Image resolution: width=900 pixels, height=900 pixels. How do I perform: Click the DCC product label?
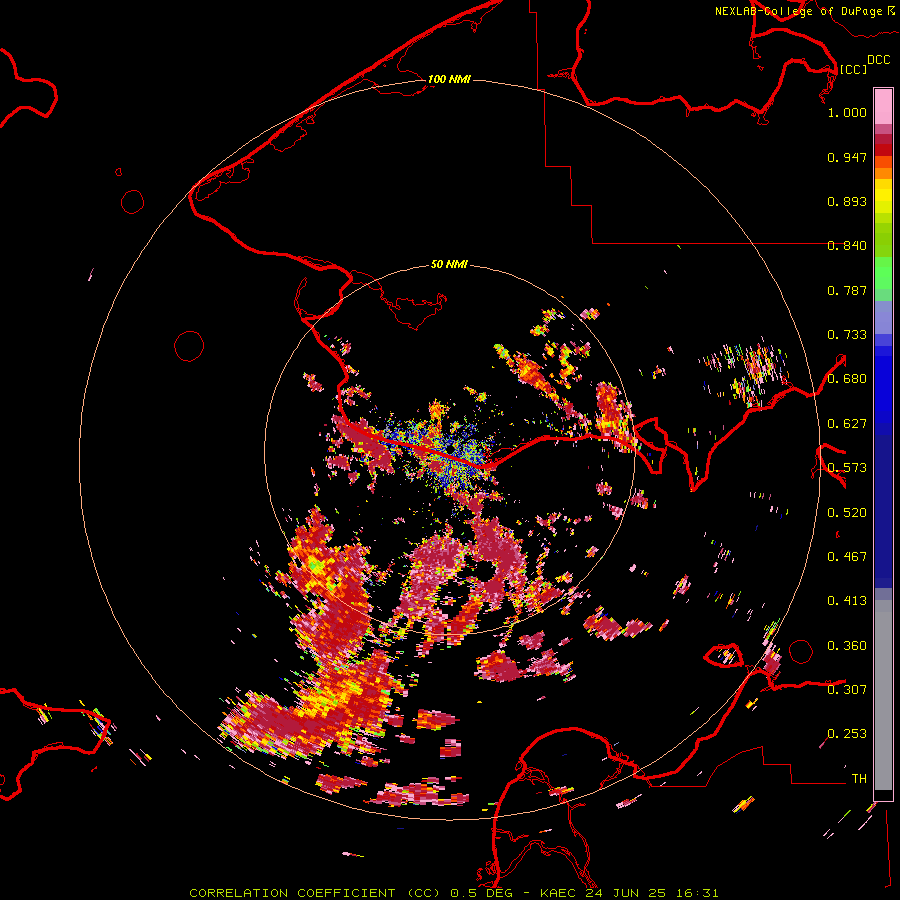pos(878,60)
